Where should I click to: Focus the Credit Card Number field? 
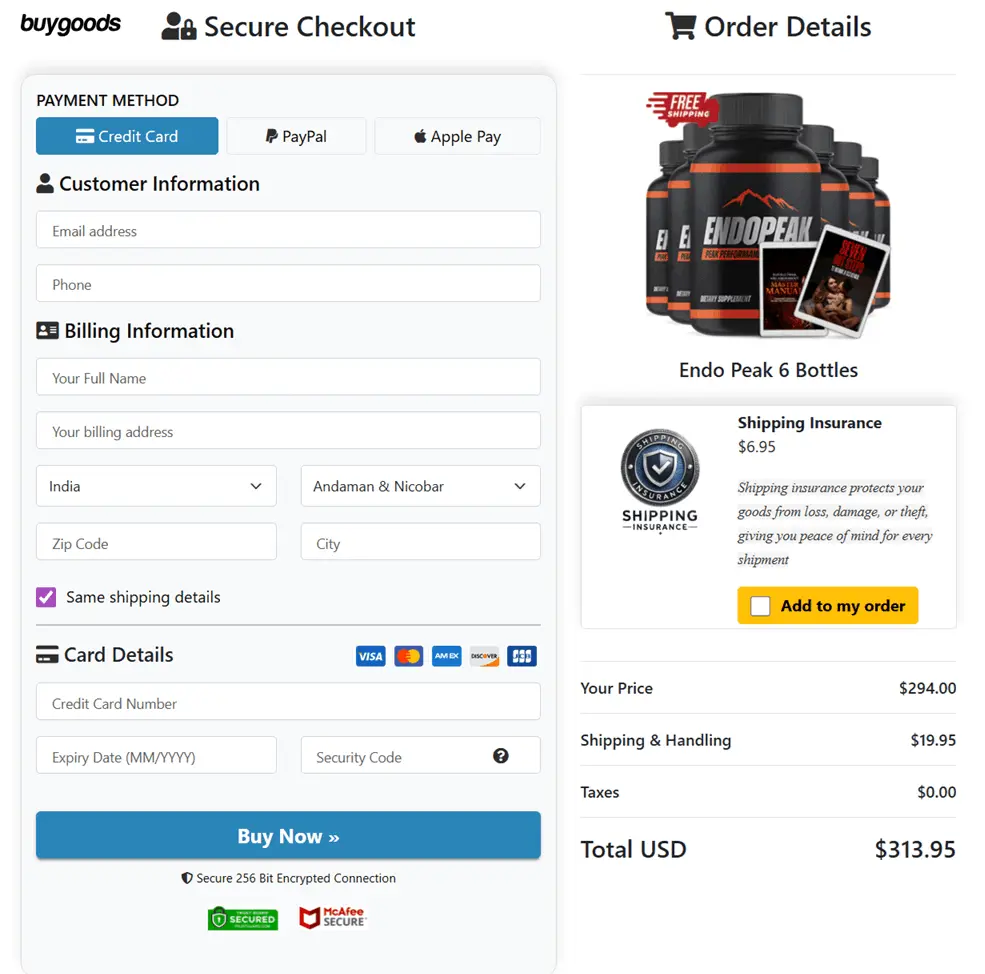288,703
